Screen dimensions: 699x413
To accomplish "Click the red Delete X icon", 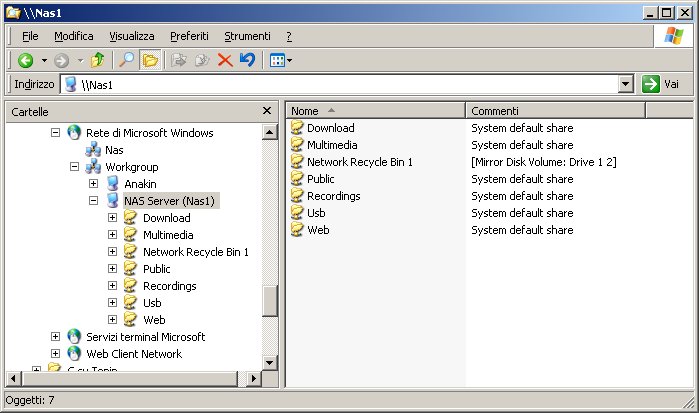I will click(x=225, y=60).
